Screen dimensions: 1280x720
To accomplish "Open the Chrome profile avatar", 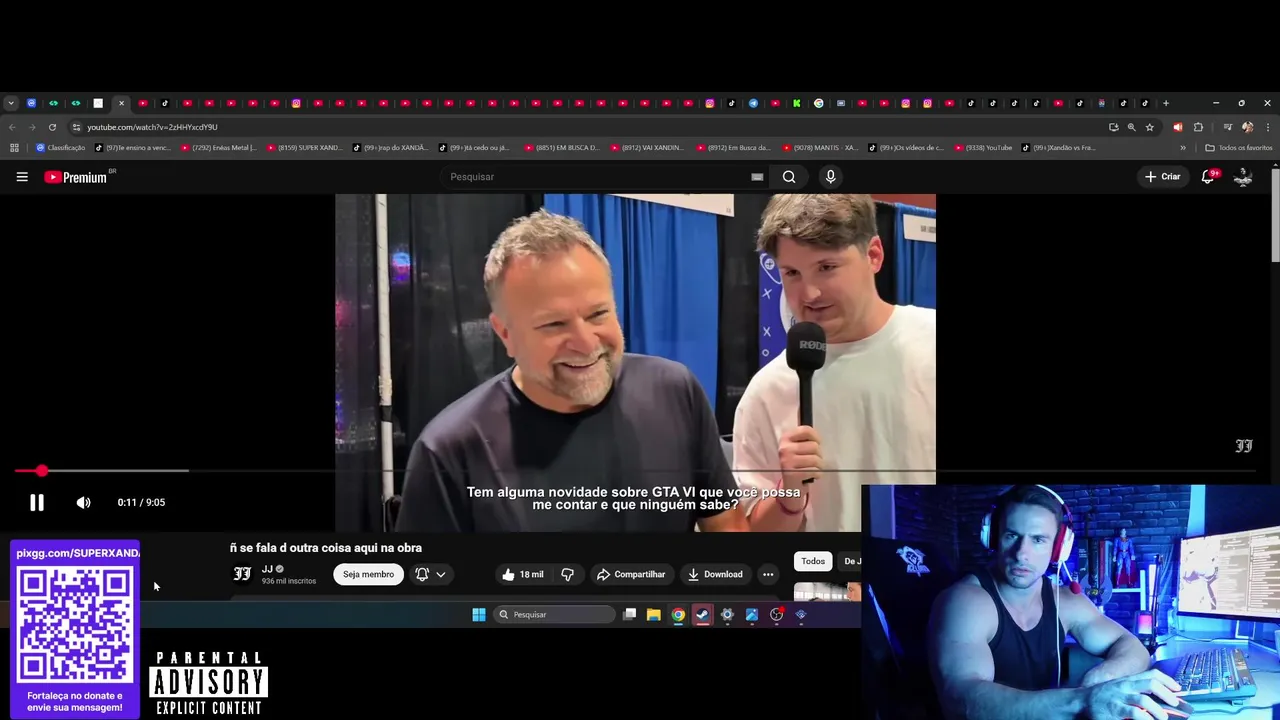I will (1247, 127).
